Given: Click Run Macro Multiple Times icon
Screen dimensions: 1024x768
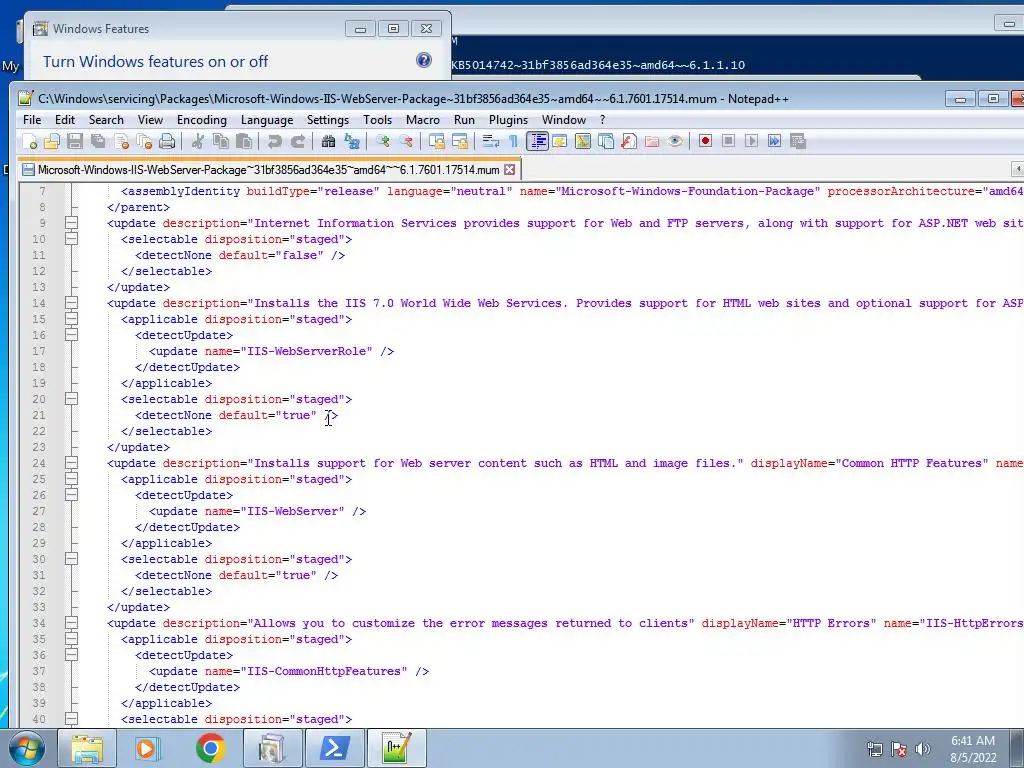Looking at the screenshot, I should (x=775, y=142).
